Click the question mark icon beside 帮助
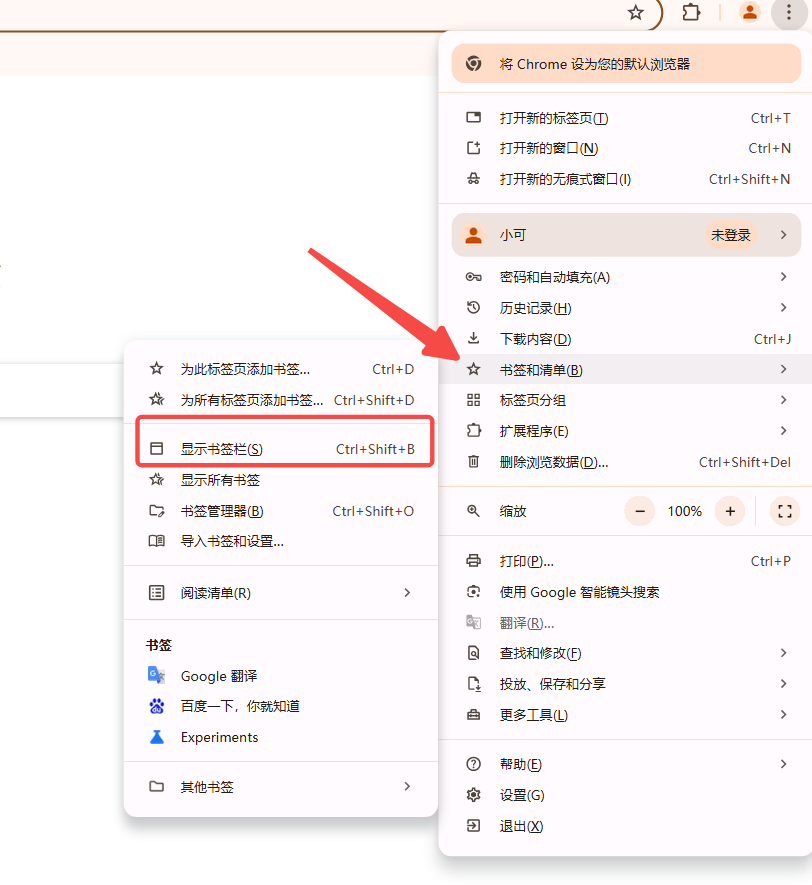This screenshot has width=812, height=885. click(473, 764)
